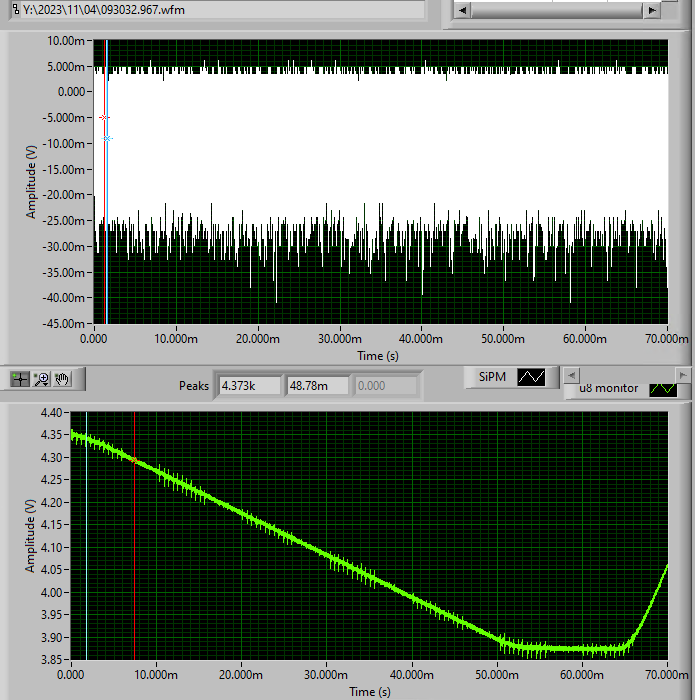Click the light blue cursor line in lower graph
This screenshot has height=700, width=695.
pyautogui.click(x=86, y=536)
